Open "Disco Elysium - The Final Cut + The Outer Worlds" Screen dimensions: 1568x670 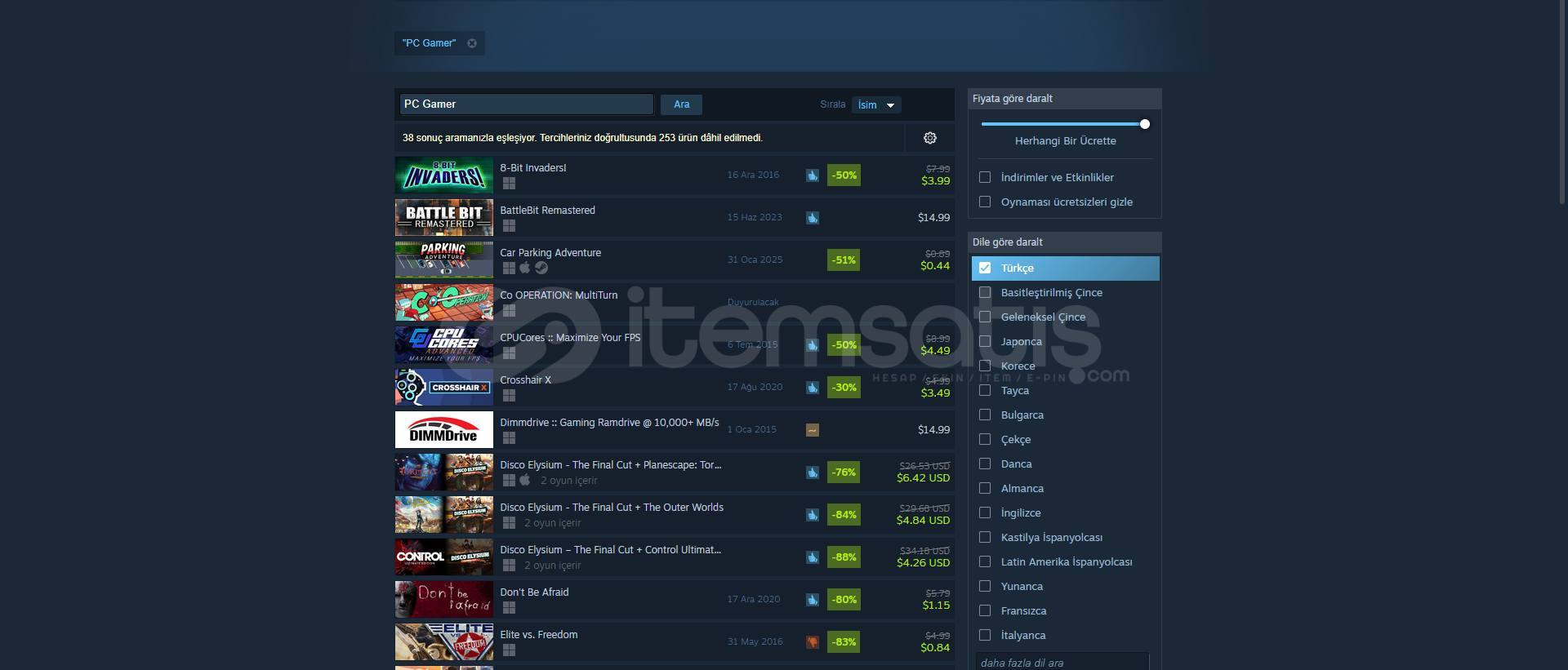(612, 508)
